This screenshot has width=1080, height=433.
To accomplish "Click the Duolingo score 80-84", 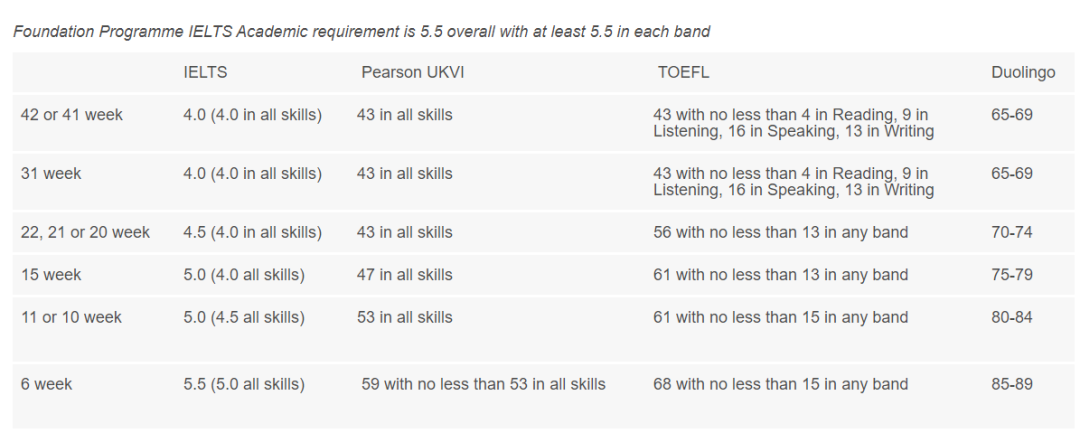I will tap(1012, 318).
